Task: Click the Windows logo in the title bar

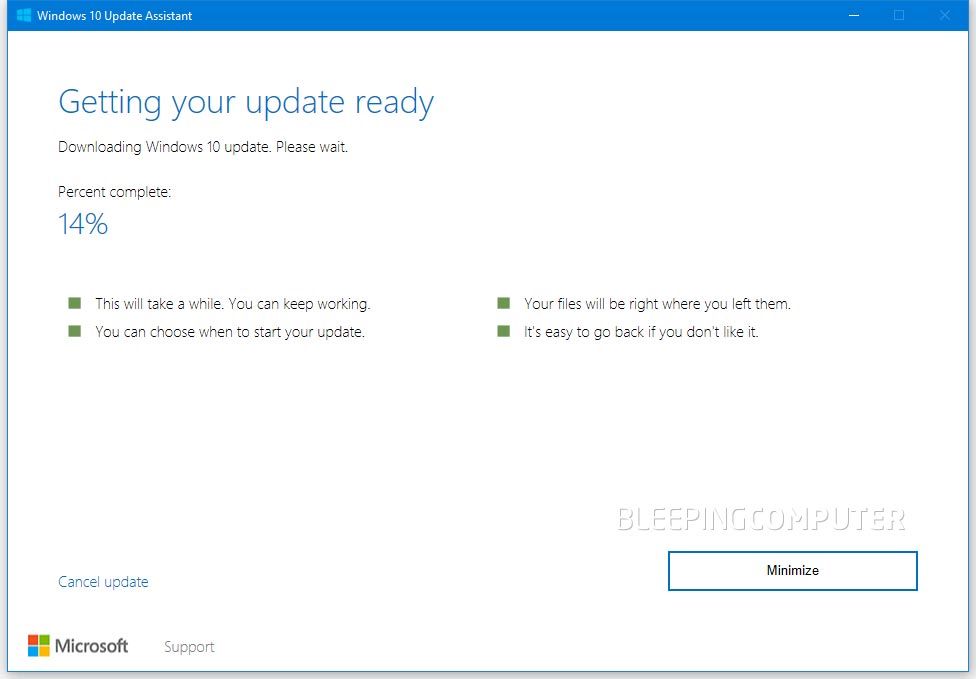Action: pos(24,15)
